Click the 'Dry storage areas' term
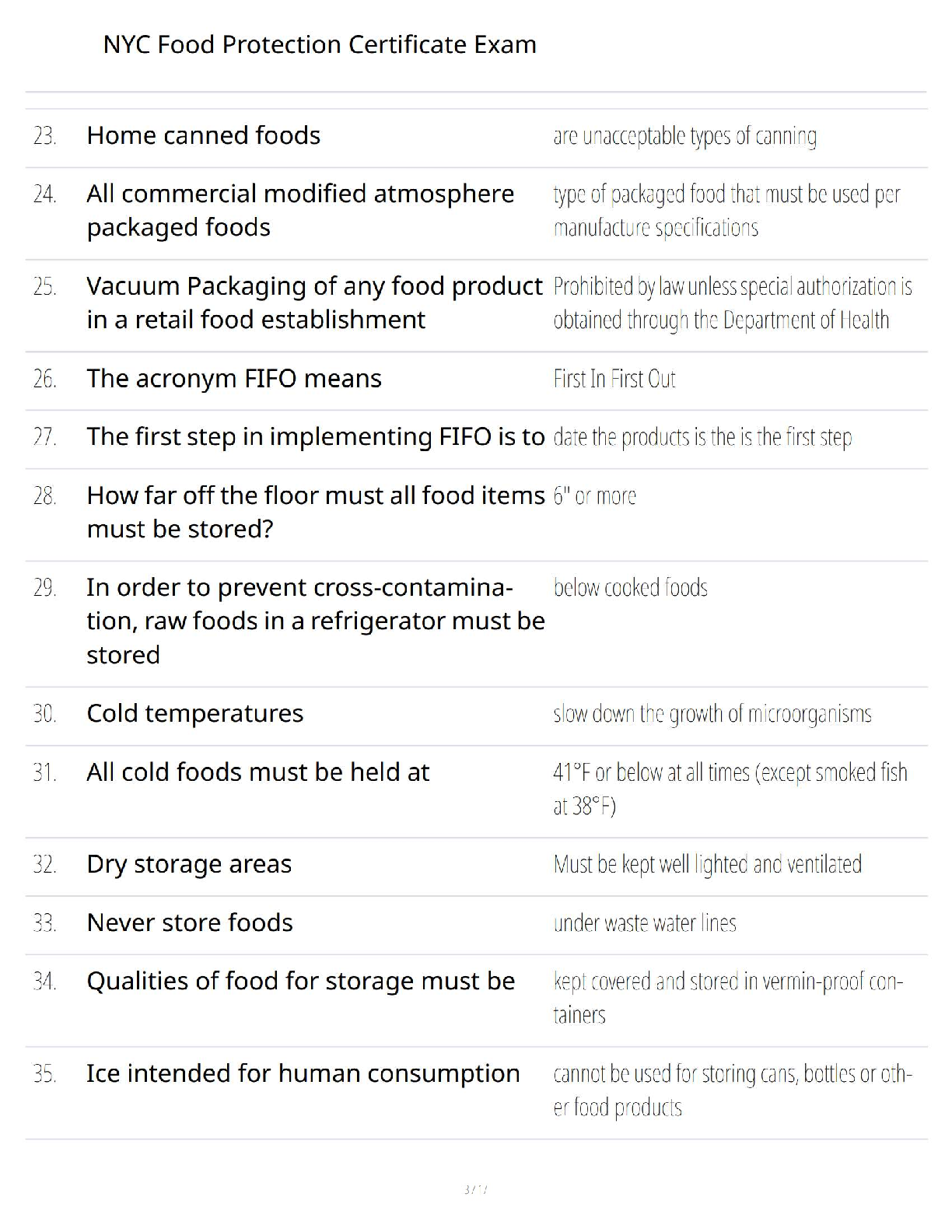 click(x=189, y=864)
